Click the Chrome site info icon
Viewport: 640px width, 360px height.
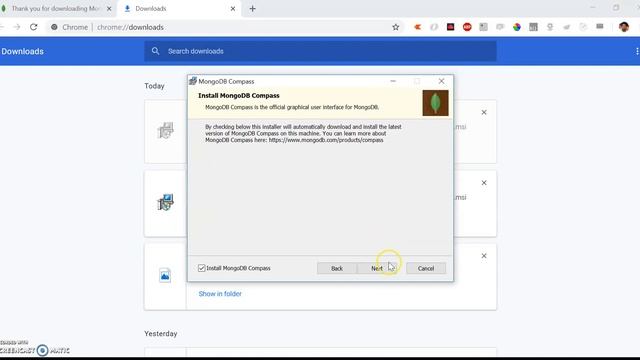pyautogui.click(x=54, y=27)
